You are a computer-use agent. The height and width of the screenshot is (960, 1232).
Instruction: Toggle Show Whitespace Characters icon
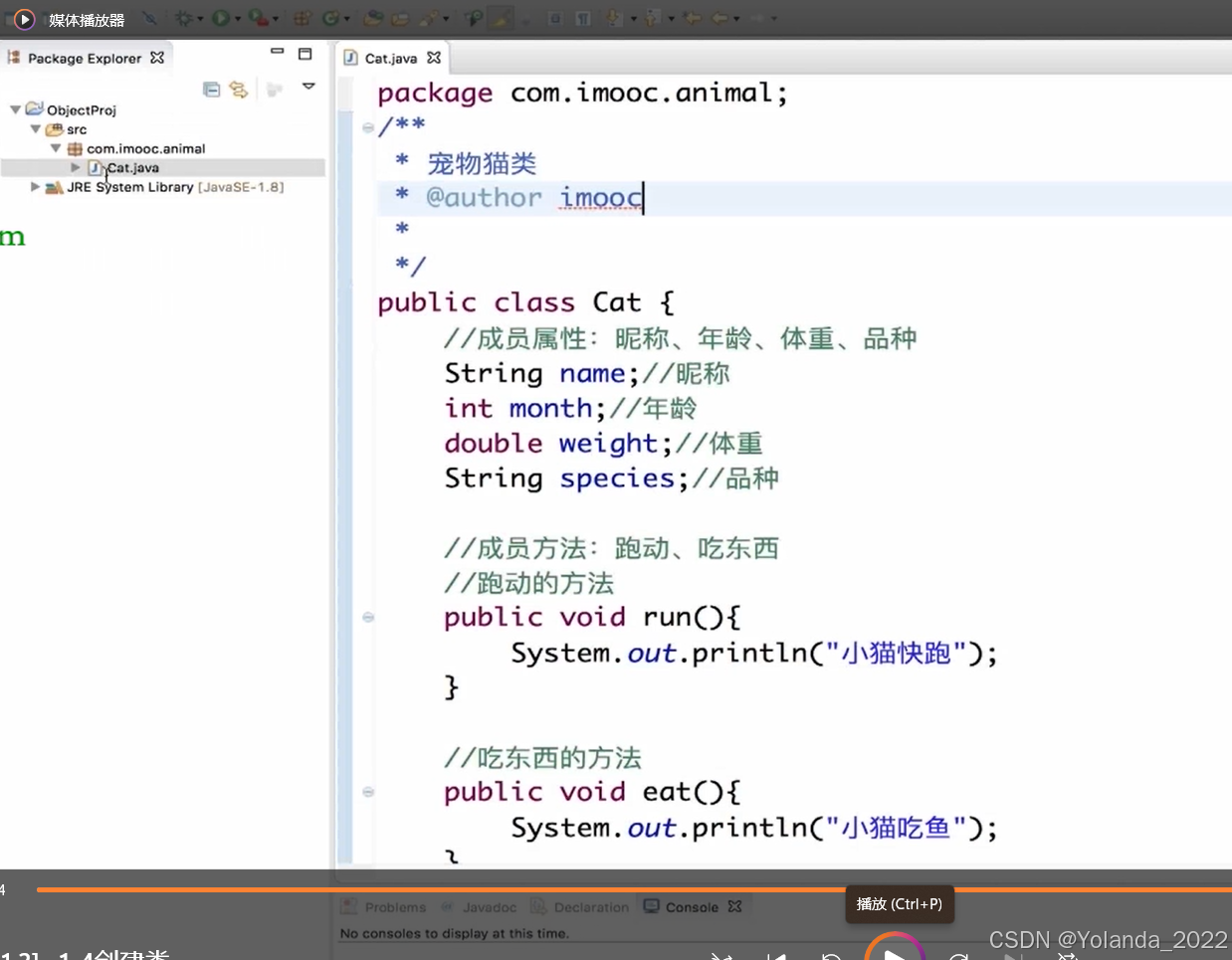coord(583,18)
